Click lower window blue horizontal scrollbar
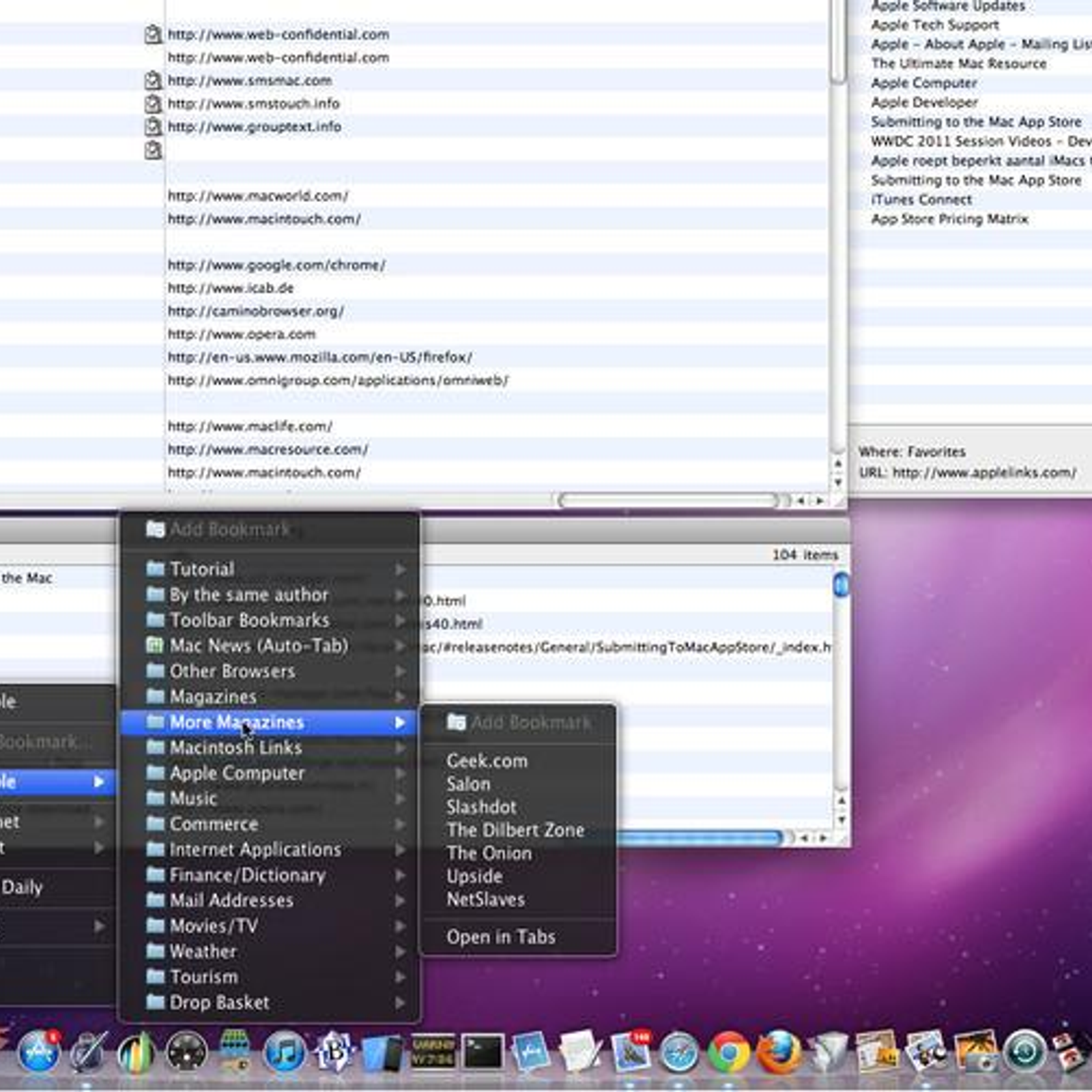 tap(698, 837)
